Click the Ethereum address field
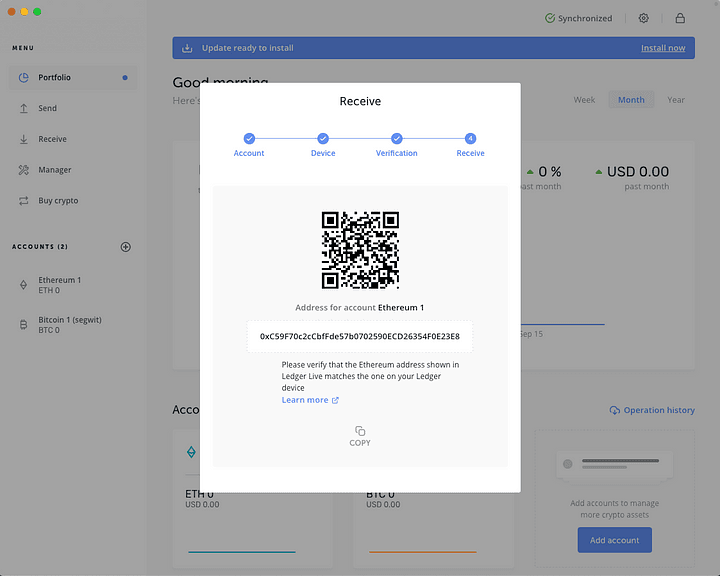This screenshot has height=576, width=720. point(360,336)
